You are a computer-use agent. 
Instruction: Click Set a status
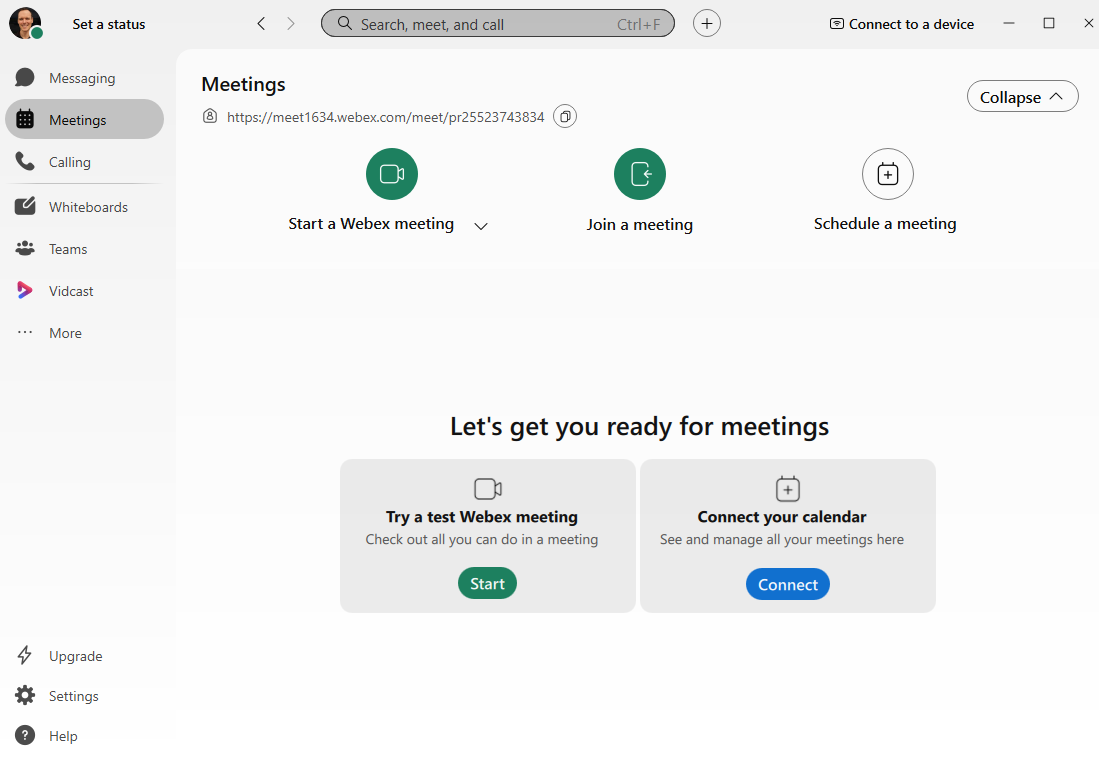(109, 24)
